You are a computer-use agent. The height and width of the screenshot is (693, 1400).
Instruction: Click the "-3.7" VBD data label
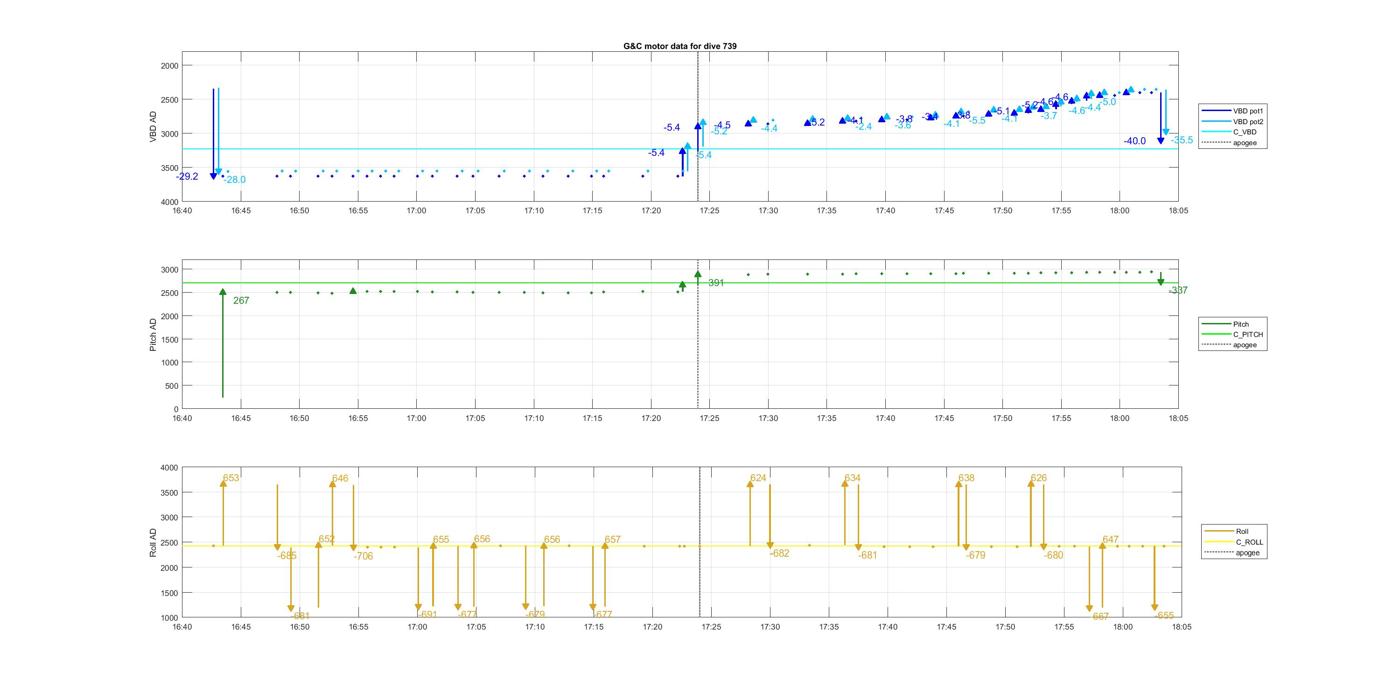point(1048,116)
